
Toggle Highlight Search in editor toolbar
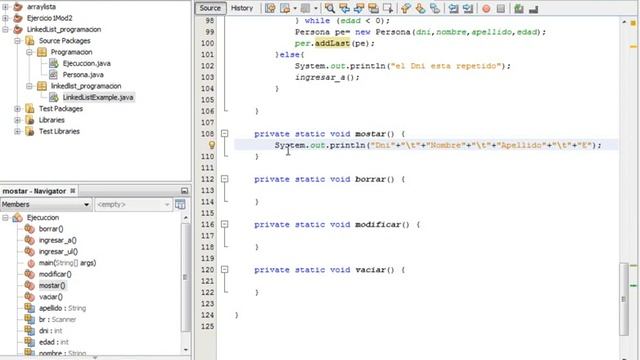[373, 8]
